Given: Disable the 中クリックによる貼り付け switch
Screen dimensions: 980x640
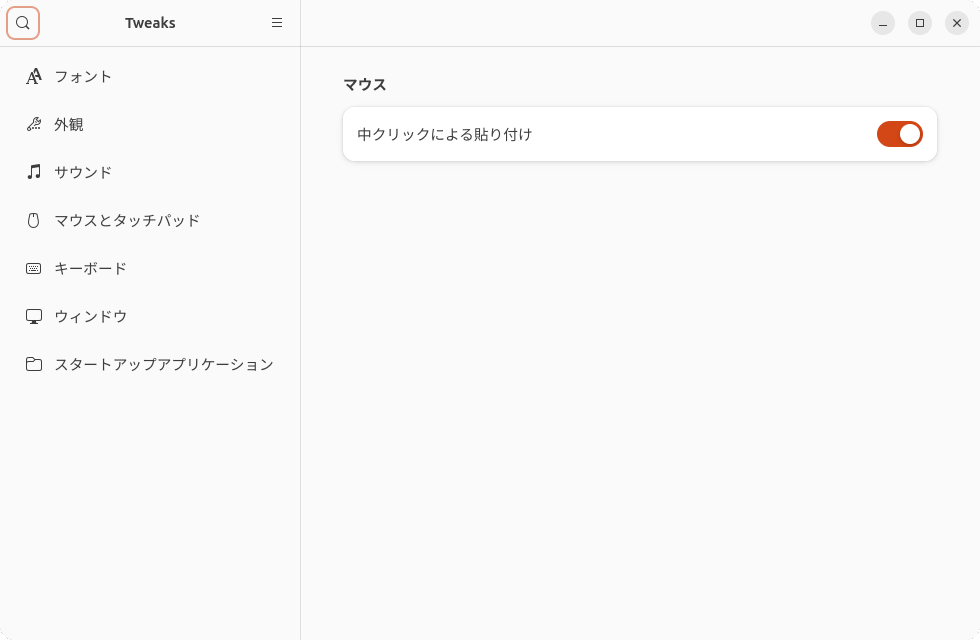Looking at the screenshot, I should (899, 134).
